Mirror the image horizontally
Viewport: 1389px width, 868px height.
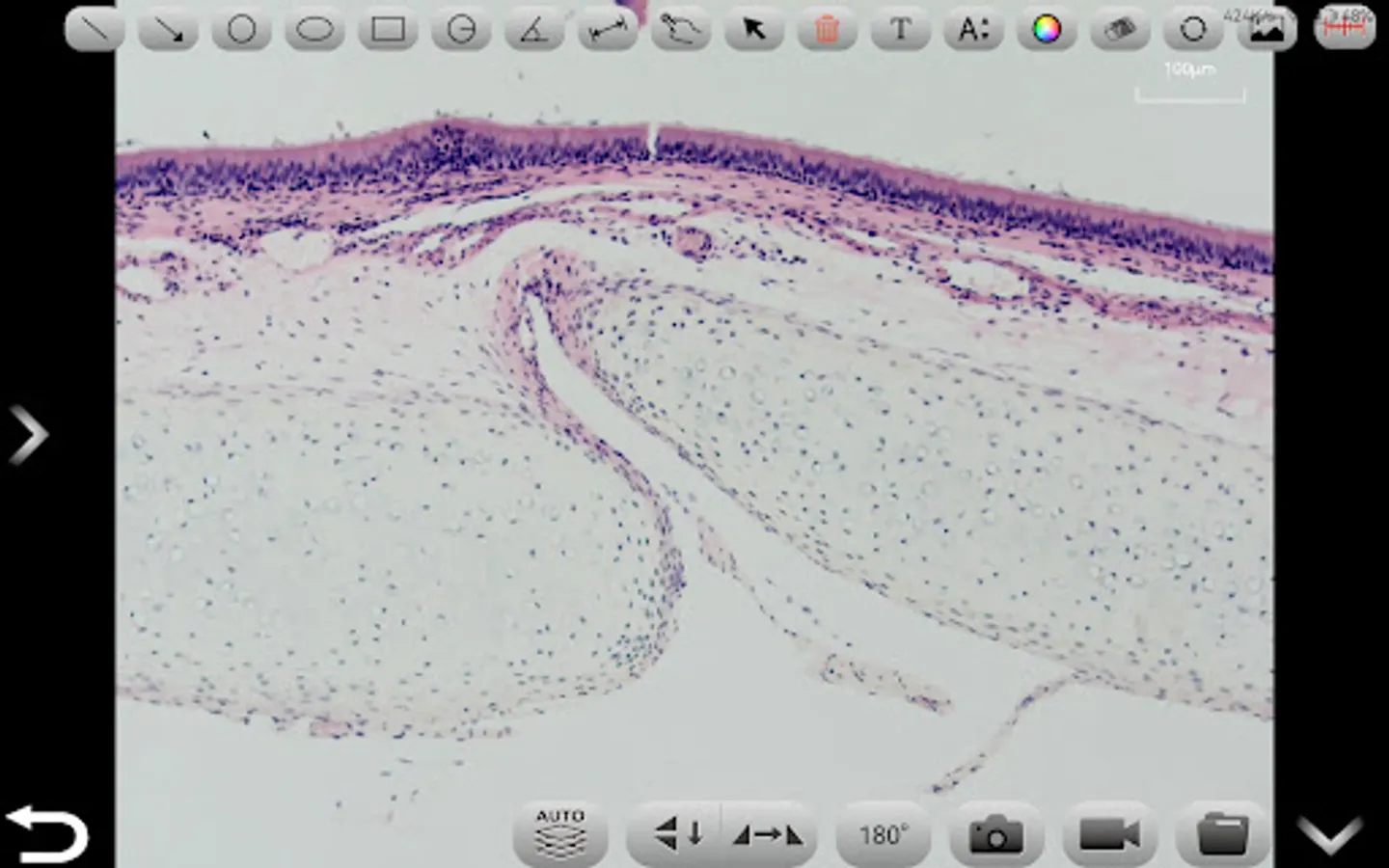(769, 833)
